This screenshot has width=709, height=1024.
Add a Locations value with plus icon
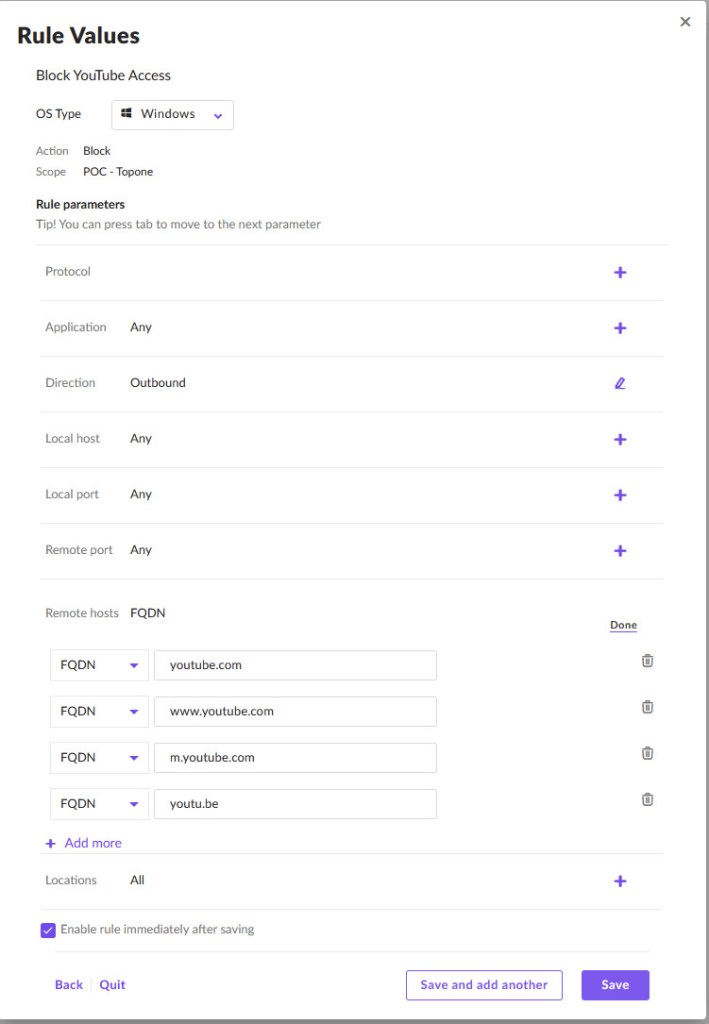coord(620,881)
